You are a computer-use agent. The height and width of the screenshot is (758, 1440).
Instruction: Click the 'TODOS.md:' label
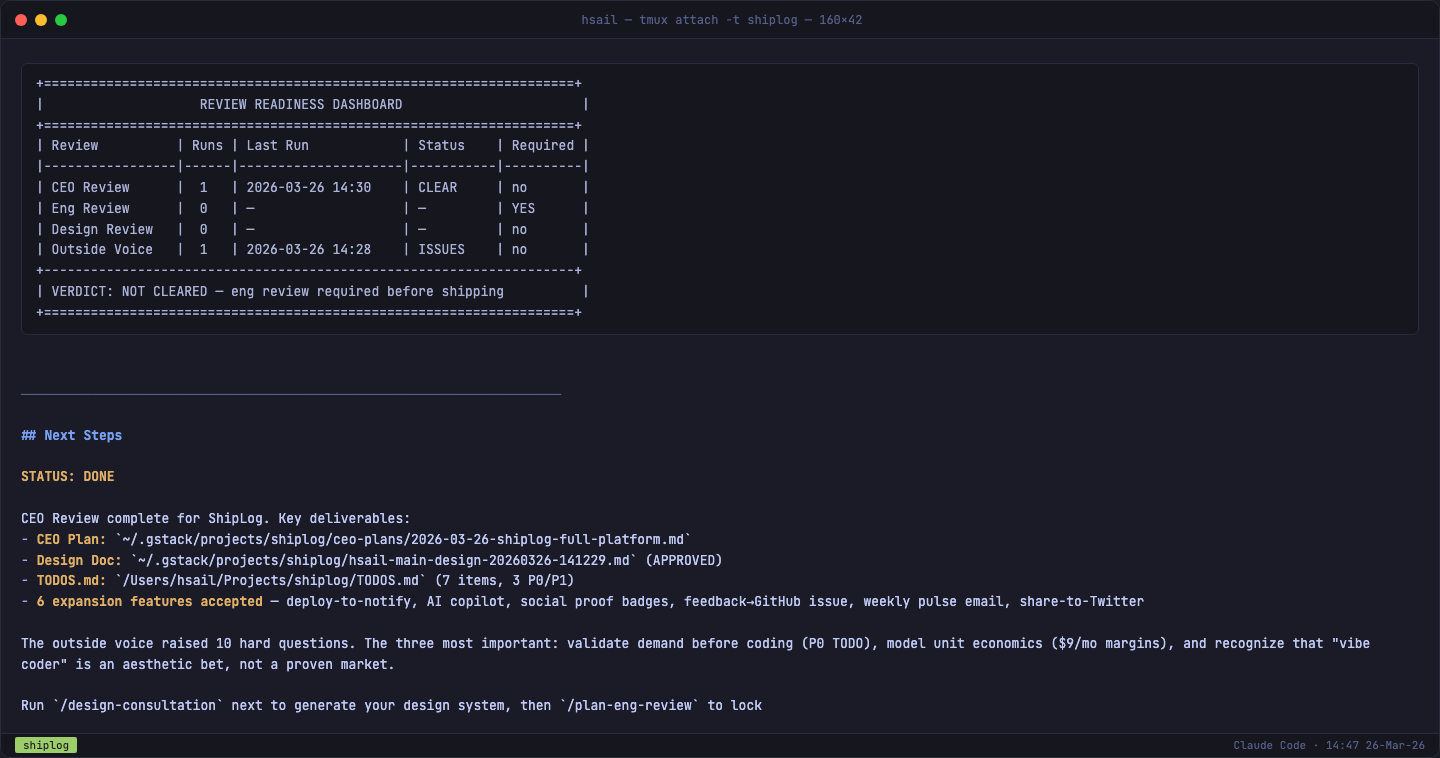[x=71, y=580]
